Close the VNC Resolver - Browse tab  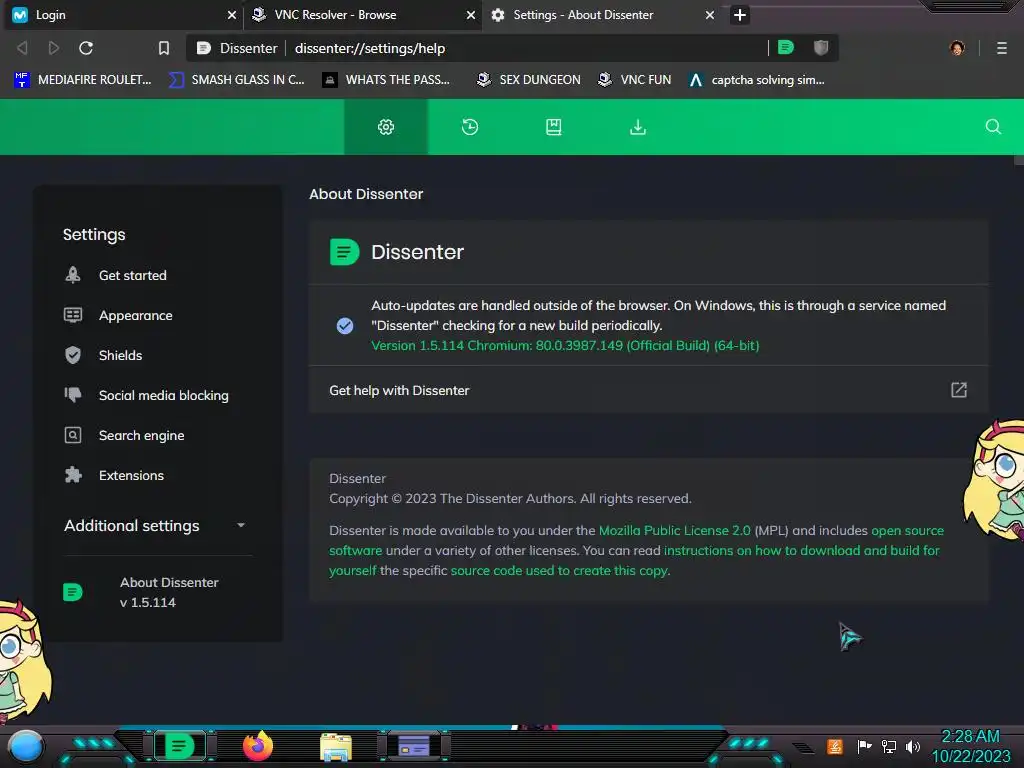[470, 14]
